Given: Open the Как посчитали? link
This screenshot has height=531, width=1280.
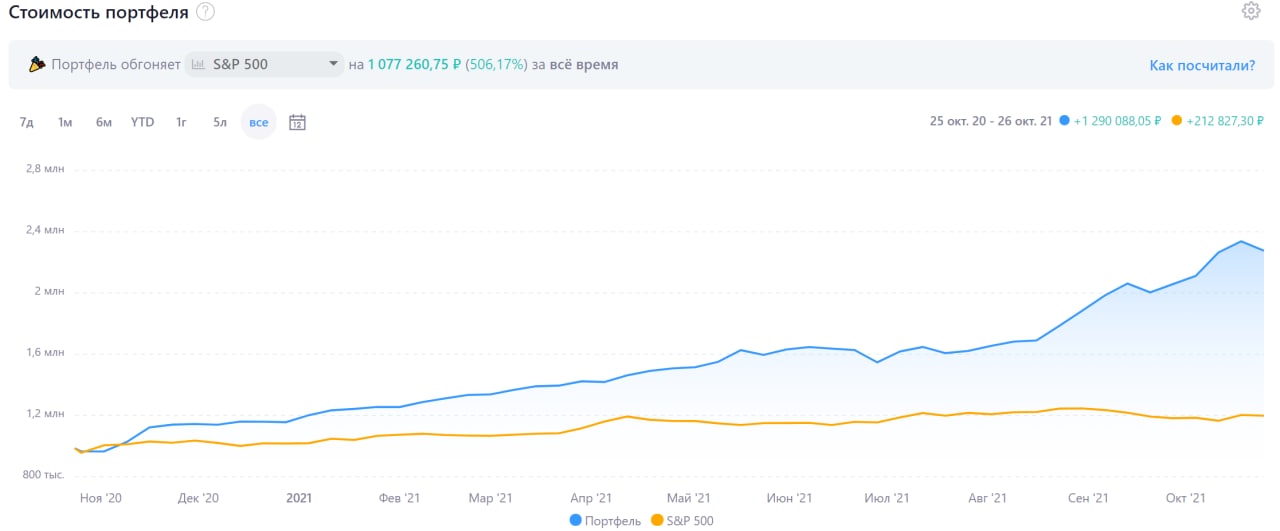Looking at the screenshot, I should pyautogui.click(x=1202, y=65).
